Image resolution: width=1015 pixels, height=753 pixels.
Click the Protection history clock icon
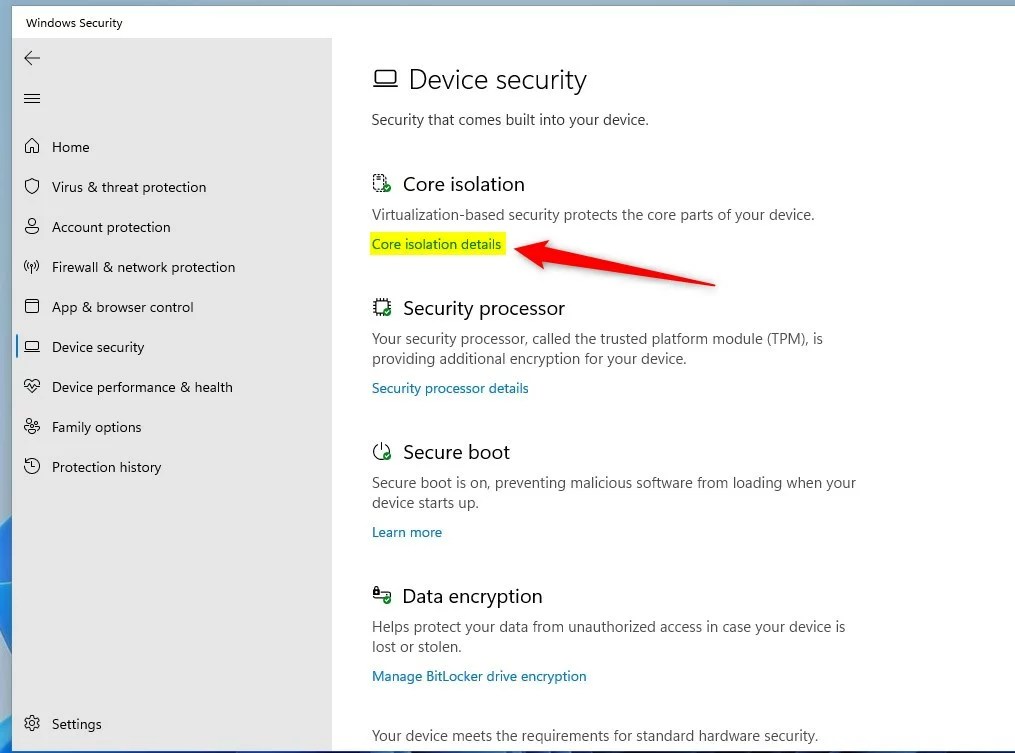tap(32, 467)
